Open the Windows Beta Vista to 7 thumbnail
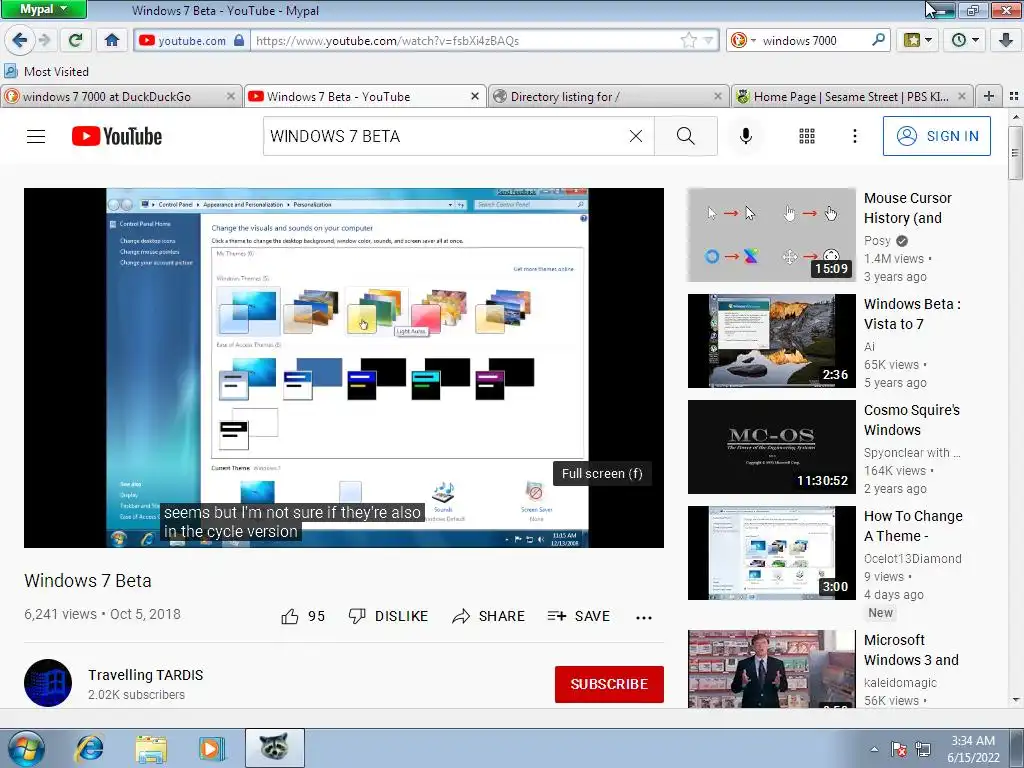 point(771,341)
